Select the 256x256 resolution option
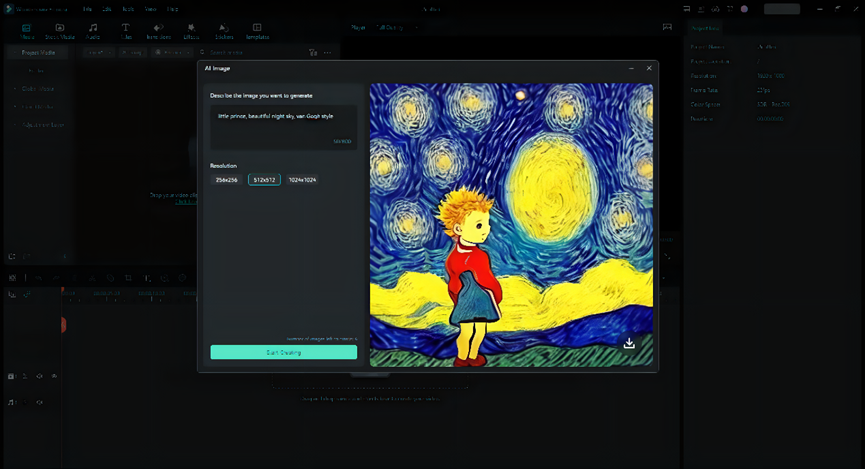Viewport: 865px width, 469px height. [227, 180]
